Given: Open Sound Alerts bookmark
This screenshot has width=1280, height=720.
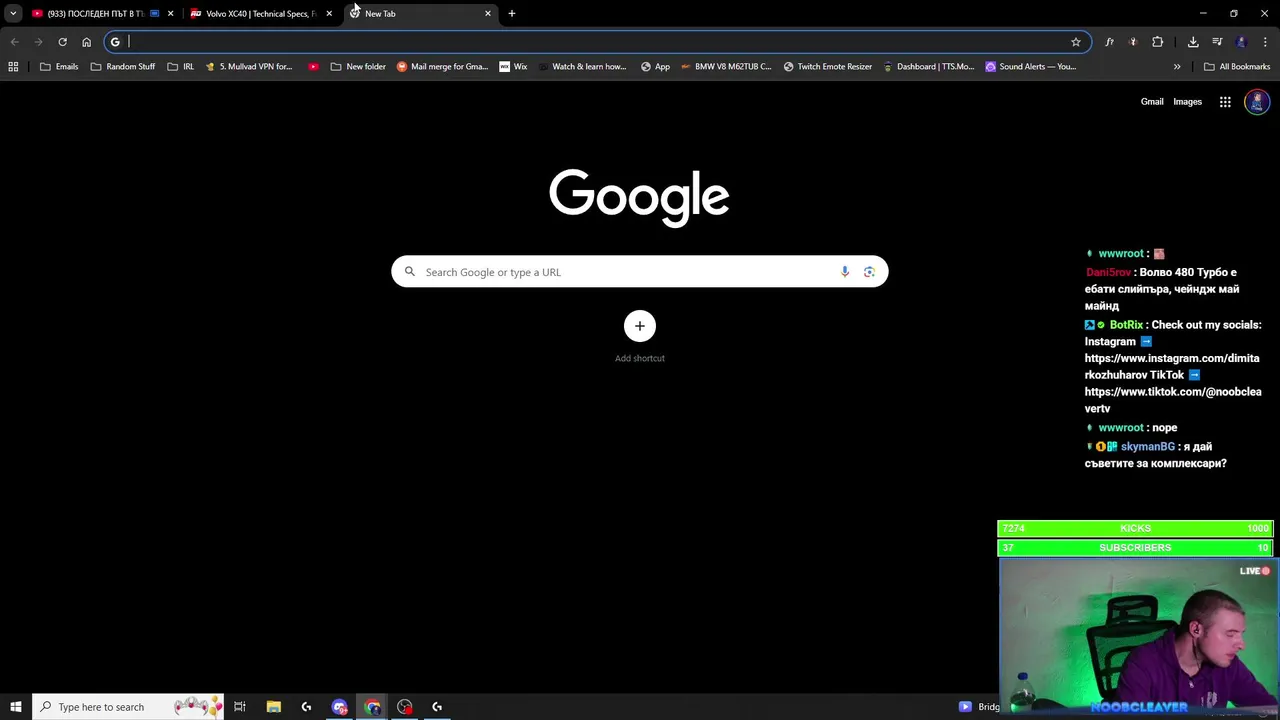Looking at the screenshot, I should tap(1031, 67).
